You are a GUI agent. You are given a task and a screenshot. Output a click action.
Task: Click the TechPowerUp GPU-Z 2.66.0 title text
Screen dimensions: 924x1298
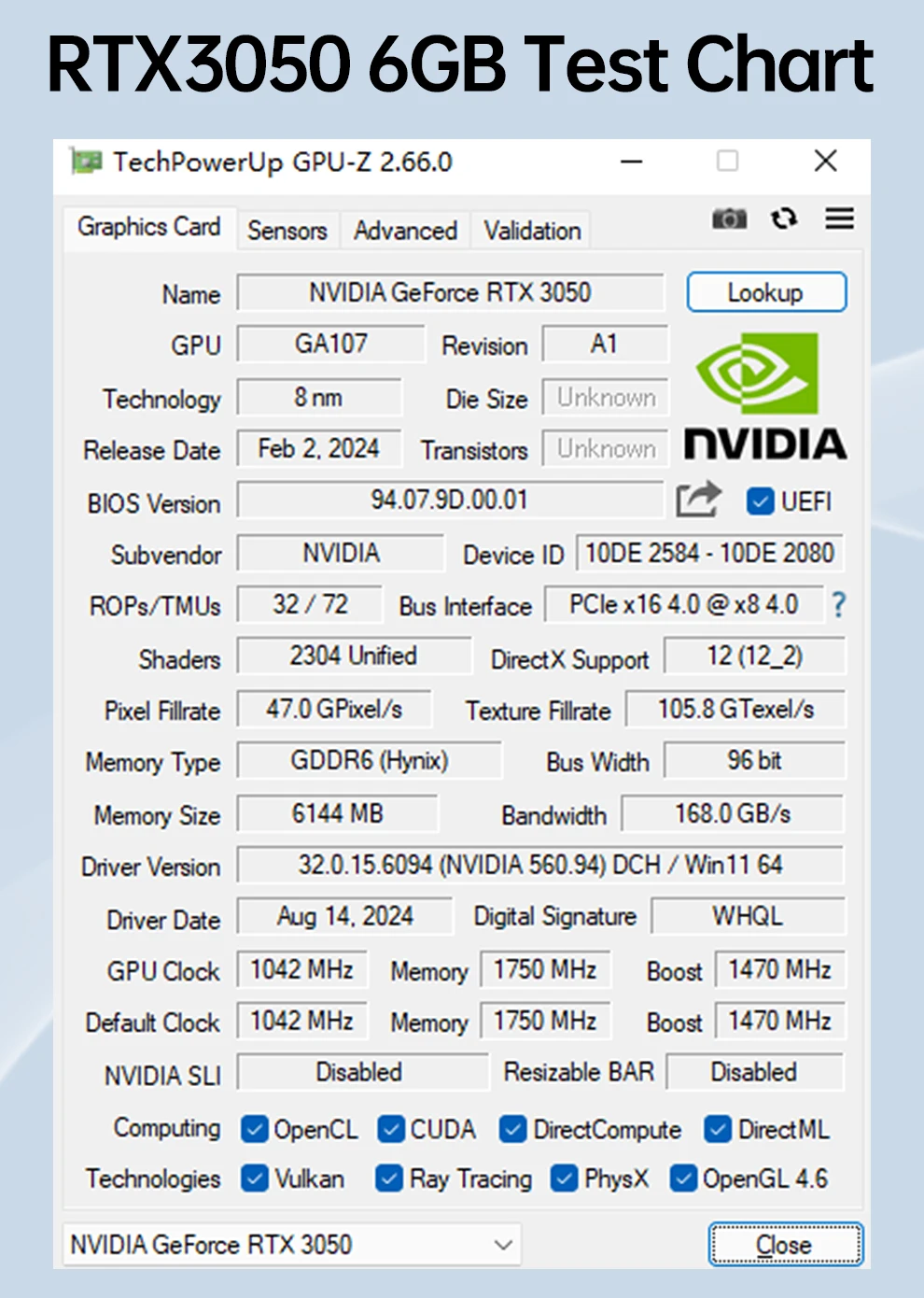(x=283, y=162)
